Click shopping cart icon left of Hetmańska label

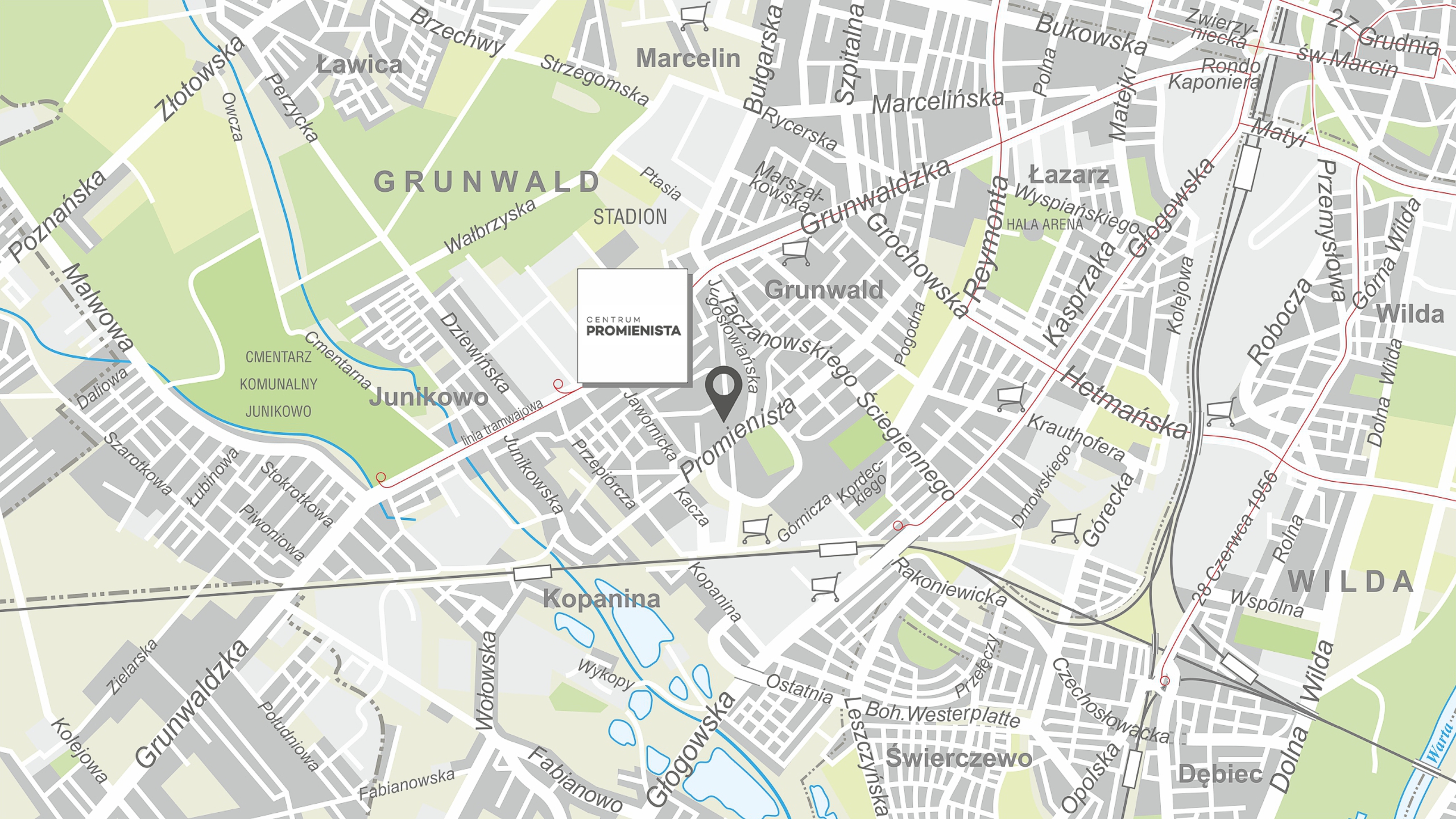click(1011, 397)
